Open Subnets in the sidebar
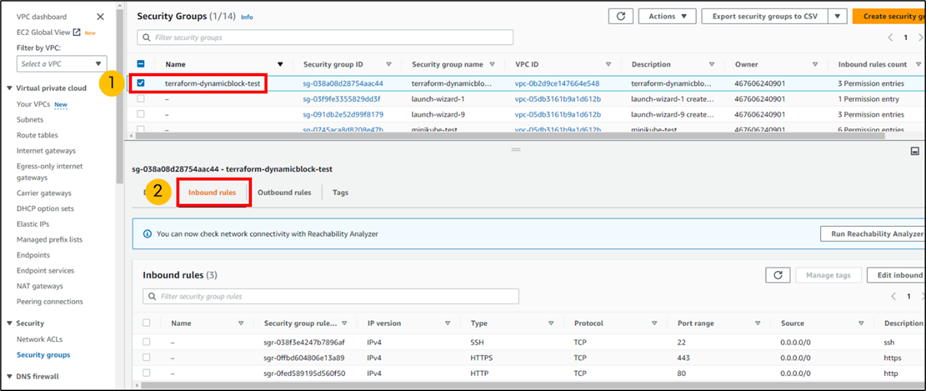Screen dimensions: 926x391 (30, 119)
